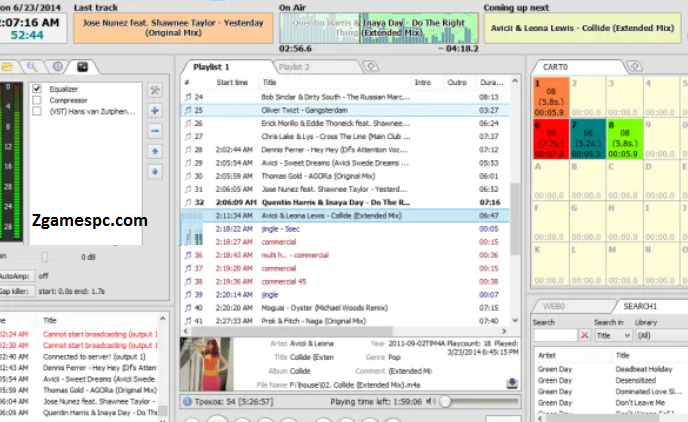Image resolution: width=688 pixels, height=422 pixels.
Task: Move effect up with the up arrow
Action: coord(155,151)
